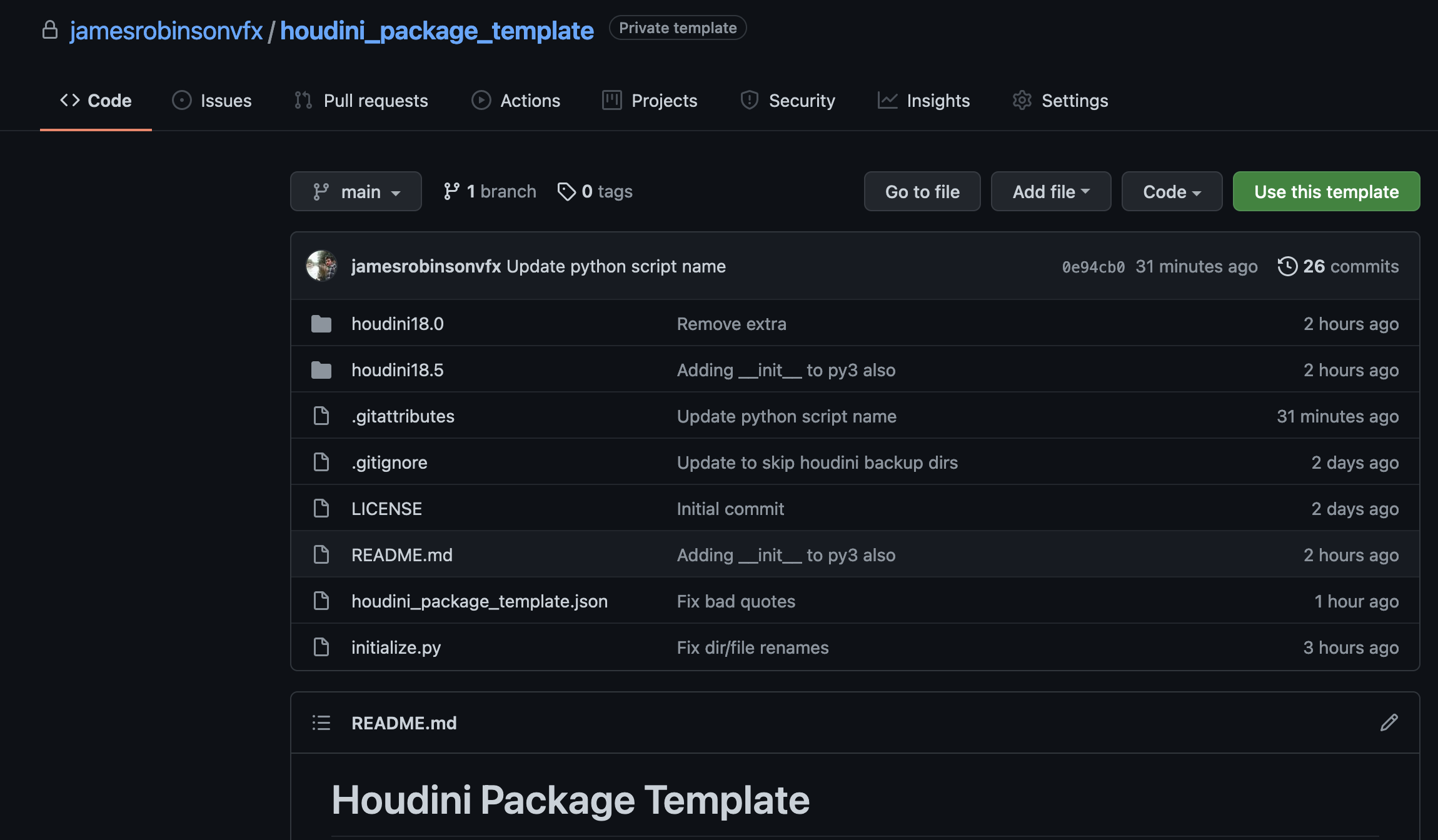Click the commit history clock icon
The width and height of the screenshot is (1438, 840).
1287,266
